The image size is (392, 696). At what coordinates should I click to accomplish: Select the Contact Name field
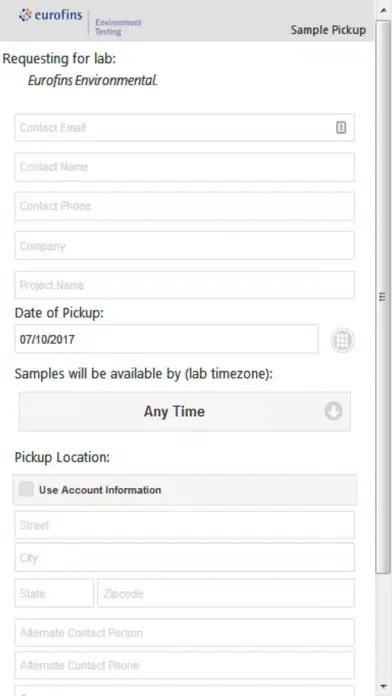(x=185, y=167)
